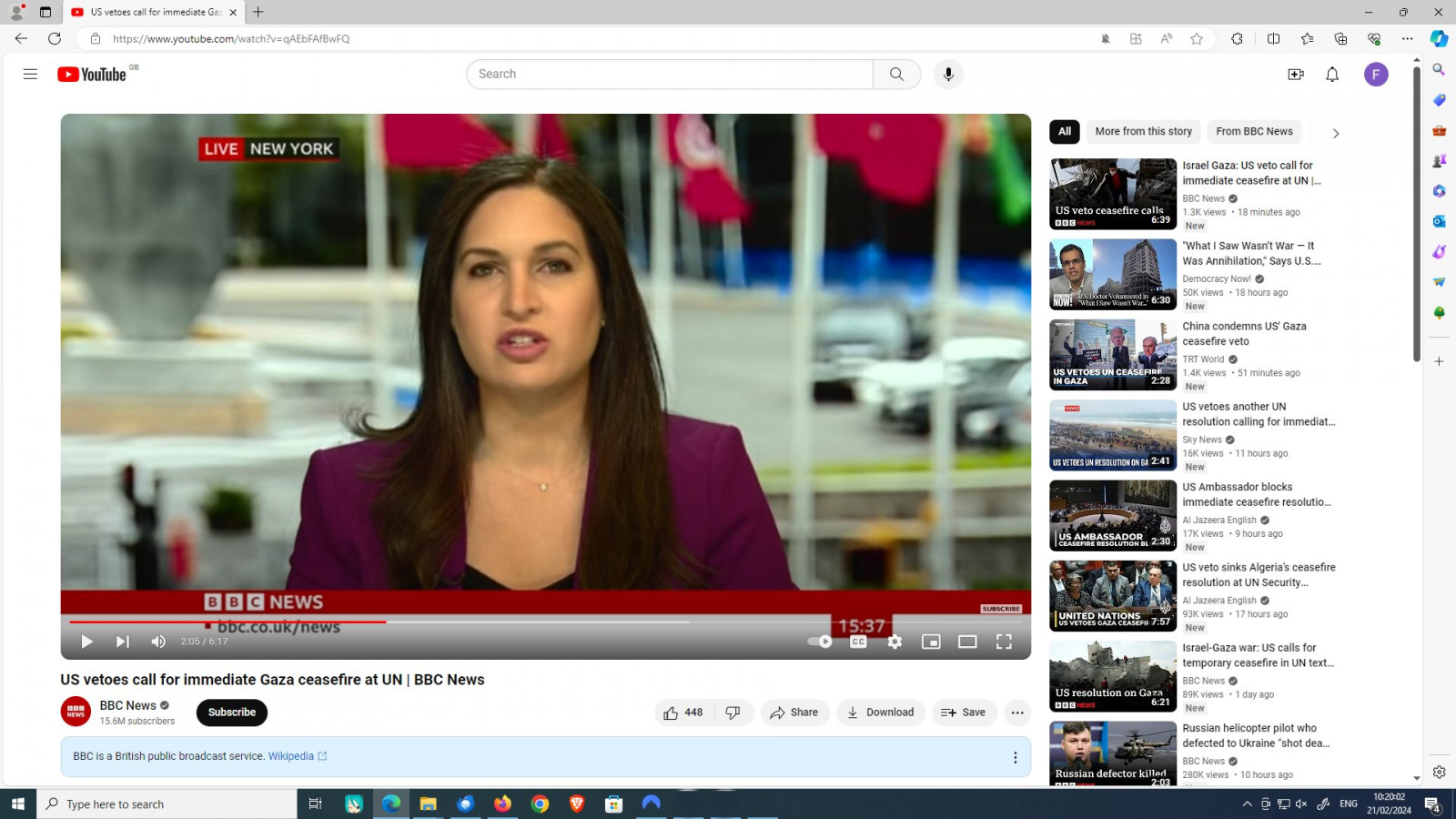Open Windows Start menu

[18, 804]
